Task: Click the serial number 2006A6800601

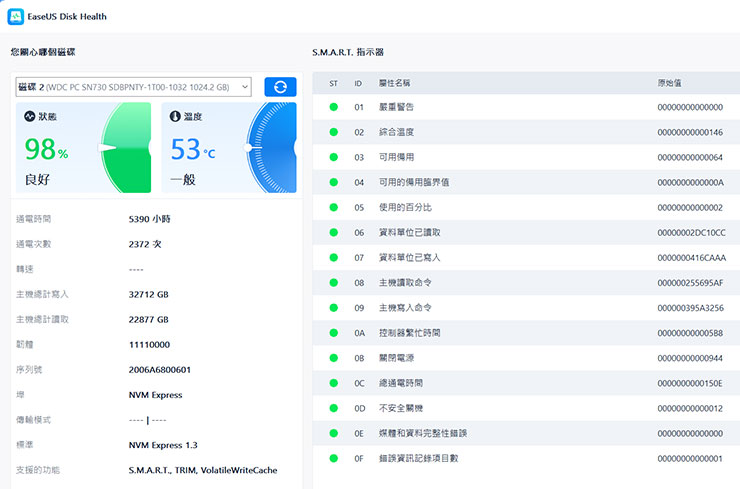Action: (160, 370)
